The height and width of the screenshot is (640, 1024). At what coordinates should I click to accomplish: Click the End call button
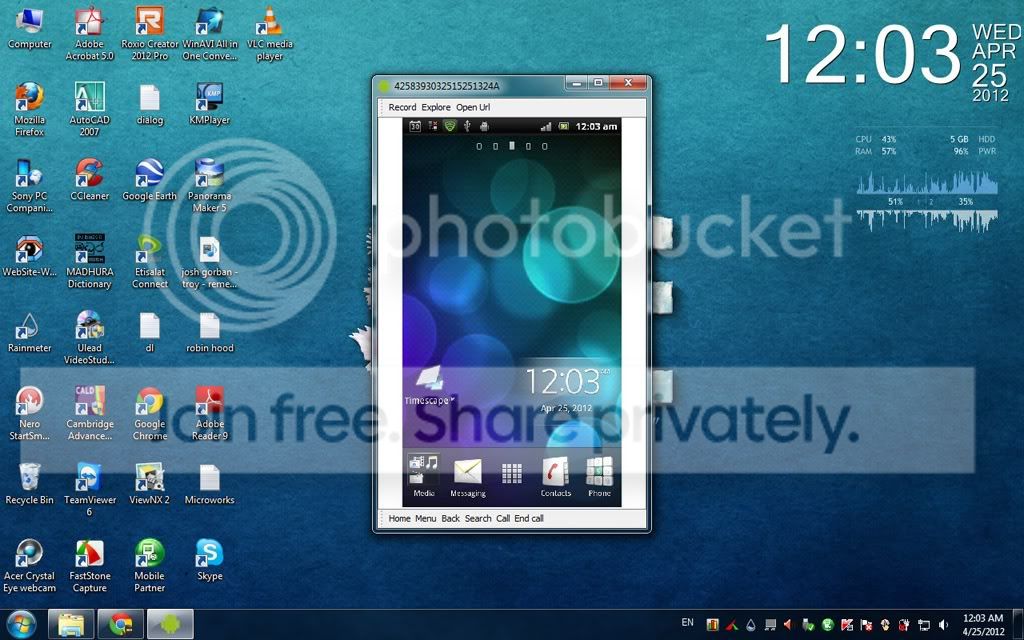point(529,519)
